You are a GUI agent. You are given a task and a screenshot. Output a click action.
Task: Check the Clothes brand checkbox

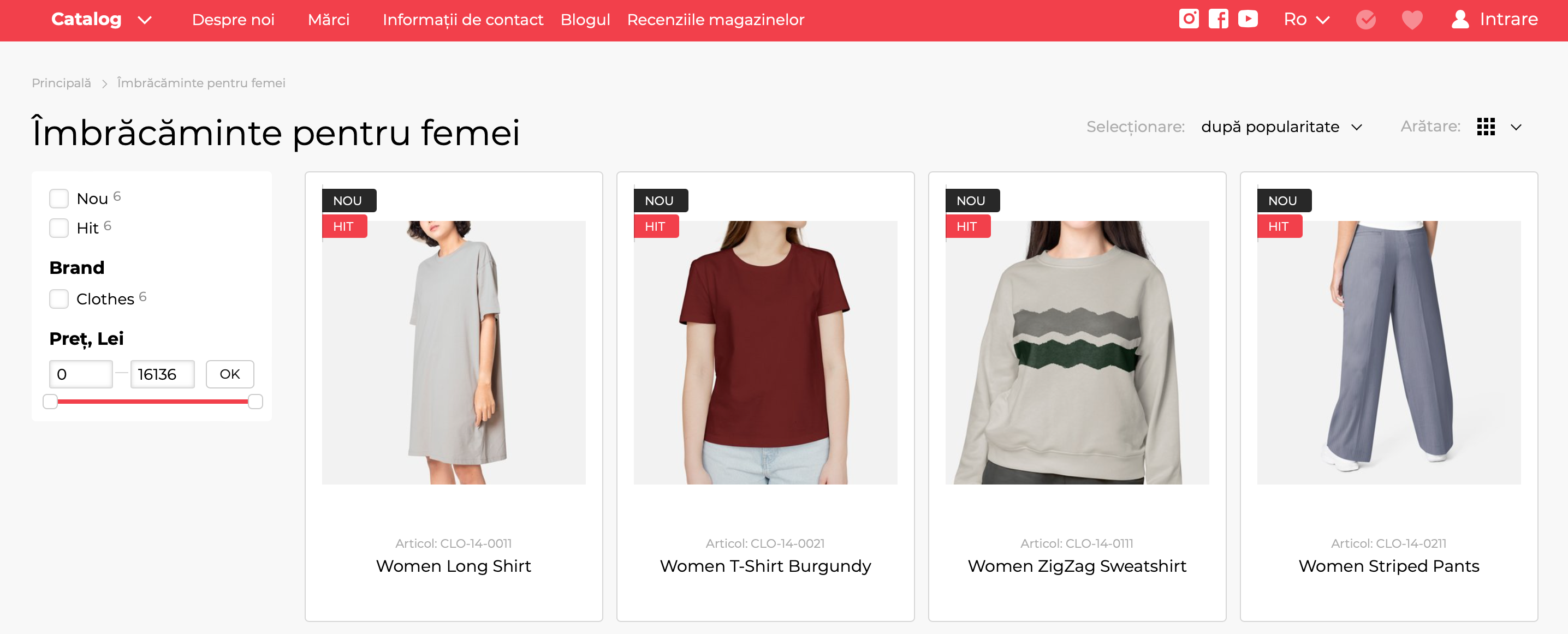click(x=59, y=299)
